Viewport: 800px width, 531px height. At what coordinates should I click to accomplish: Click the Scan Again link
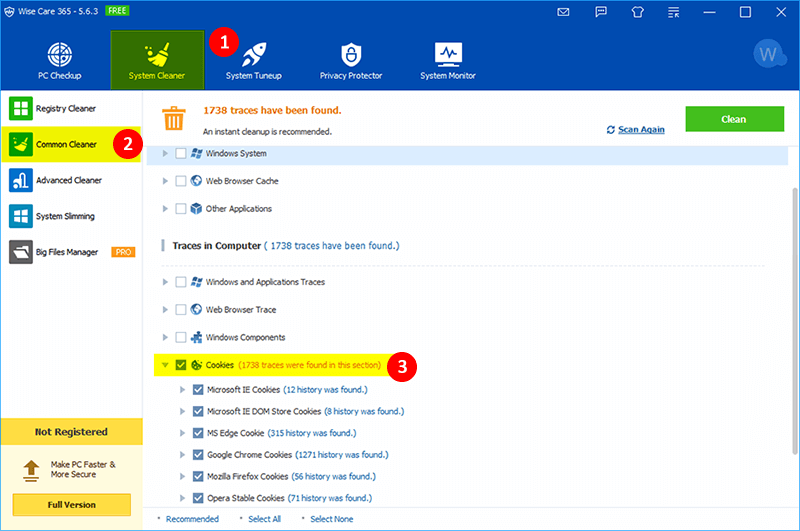(641, 130)
